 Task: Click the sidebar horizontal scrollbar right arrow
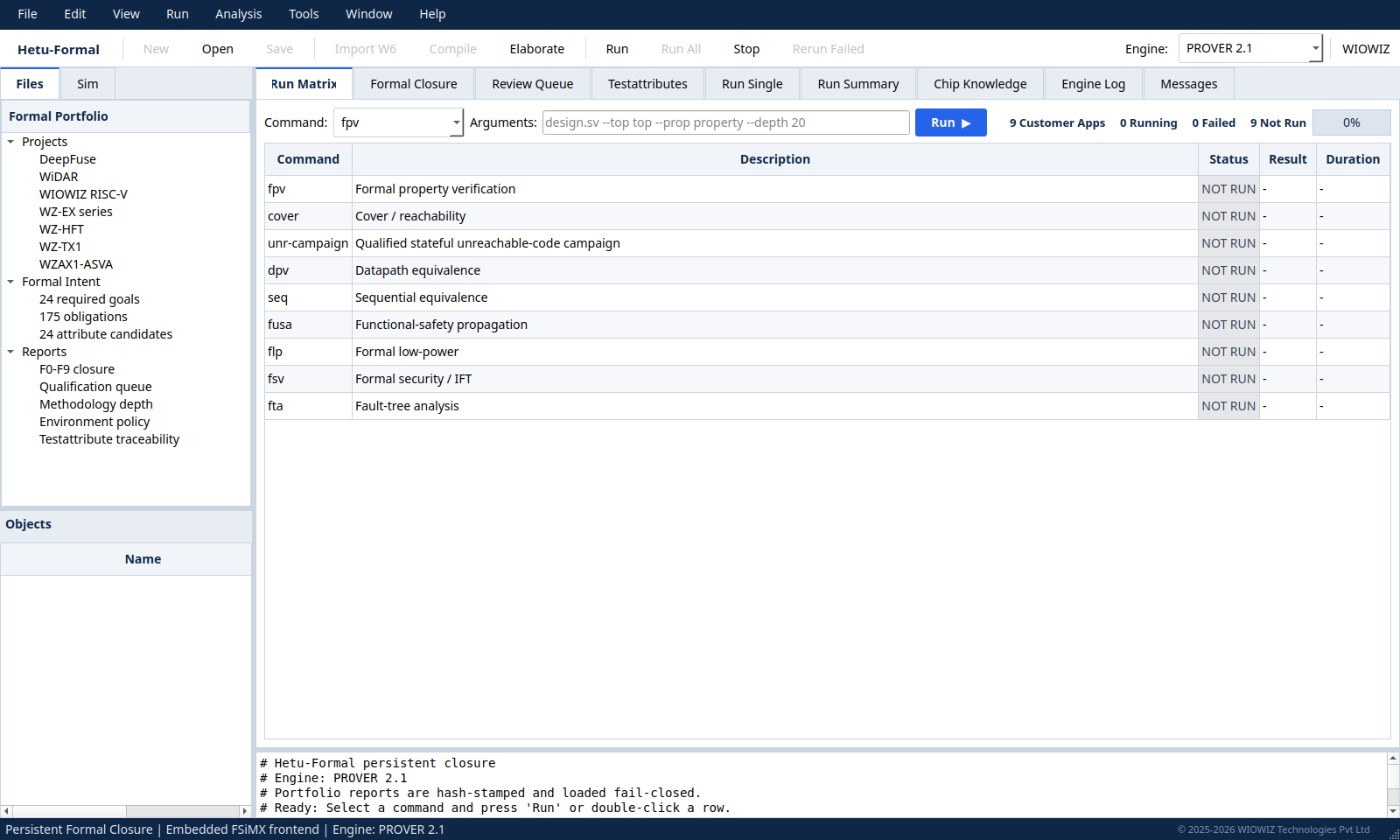pyautogui.click(x=244, y=811)
